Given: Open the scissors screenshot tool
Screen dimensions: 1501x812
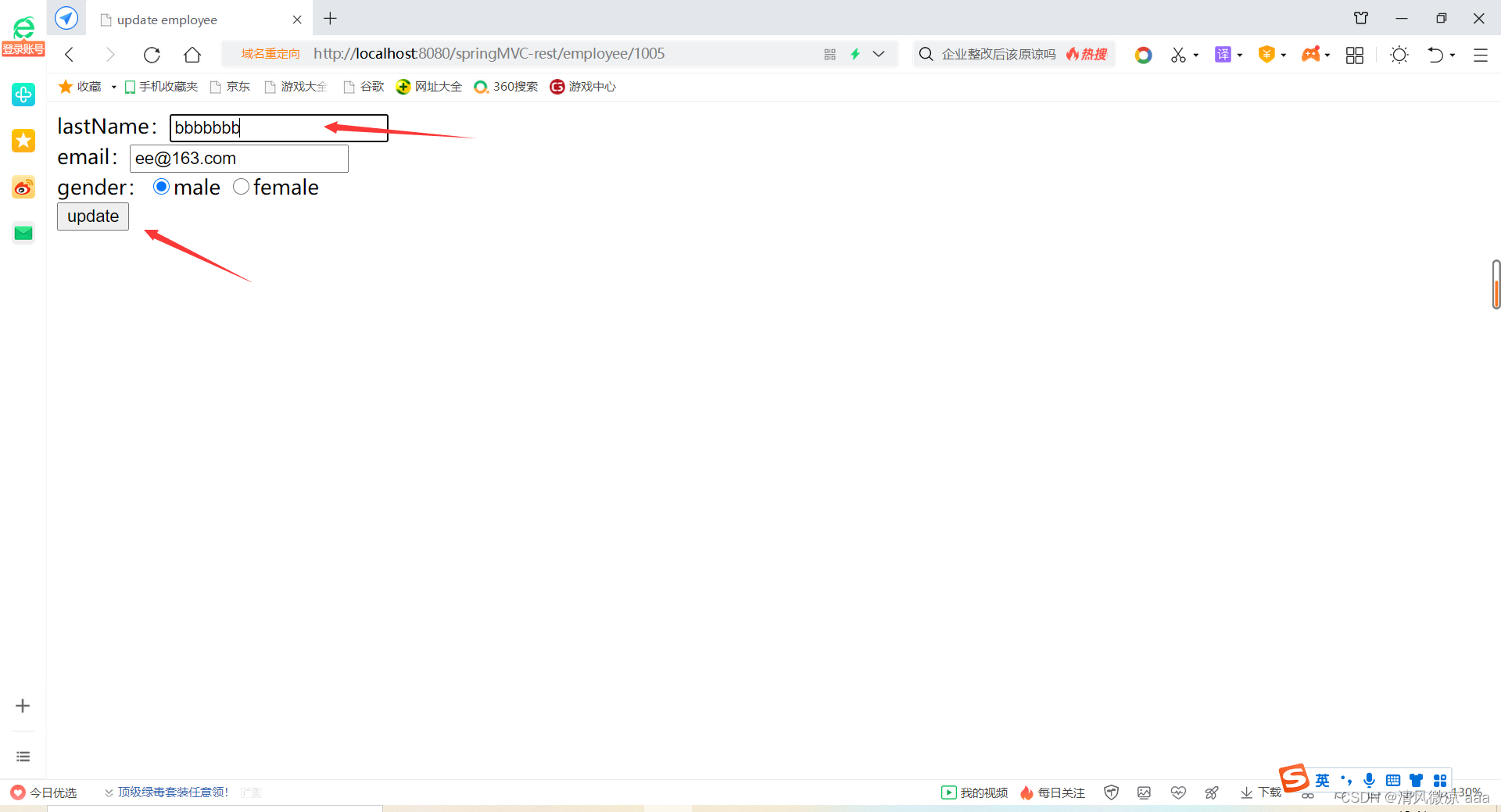Looking at the screenshot, I should coord(1178,55).
